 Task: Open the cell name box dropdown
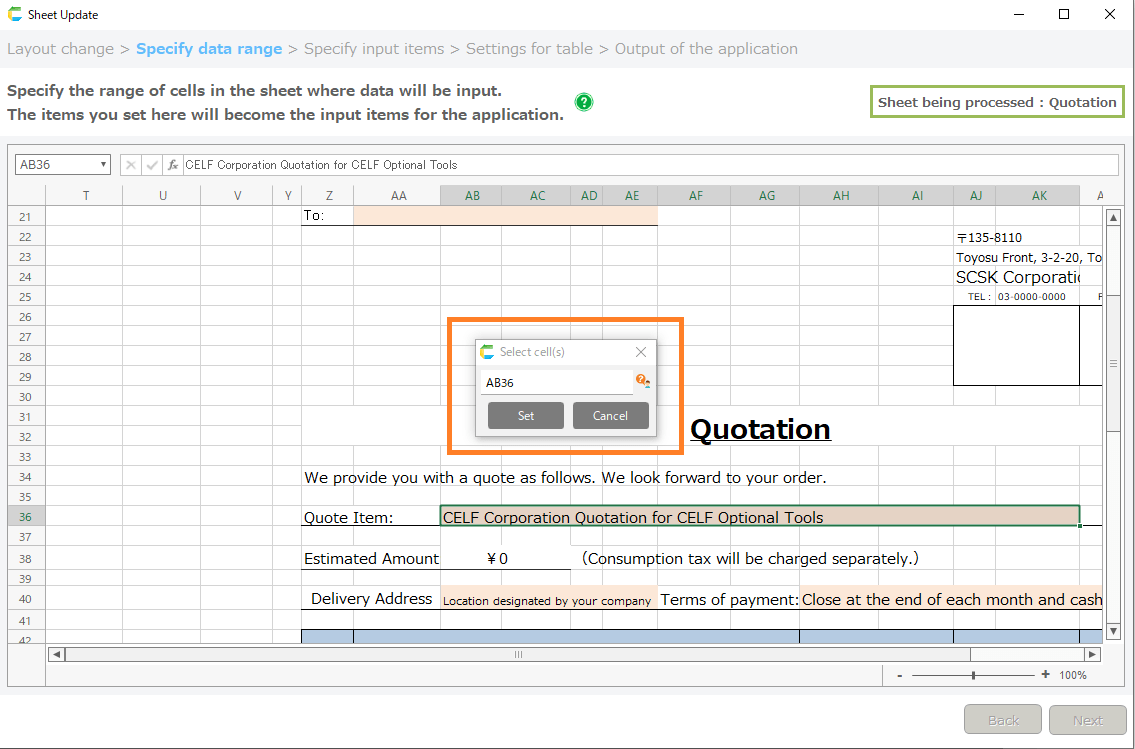click(103, 165)
